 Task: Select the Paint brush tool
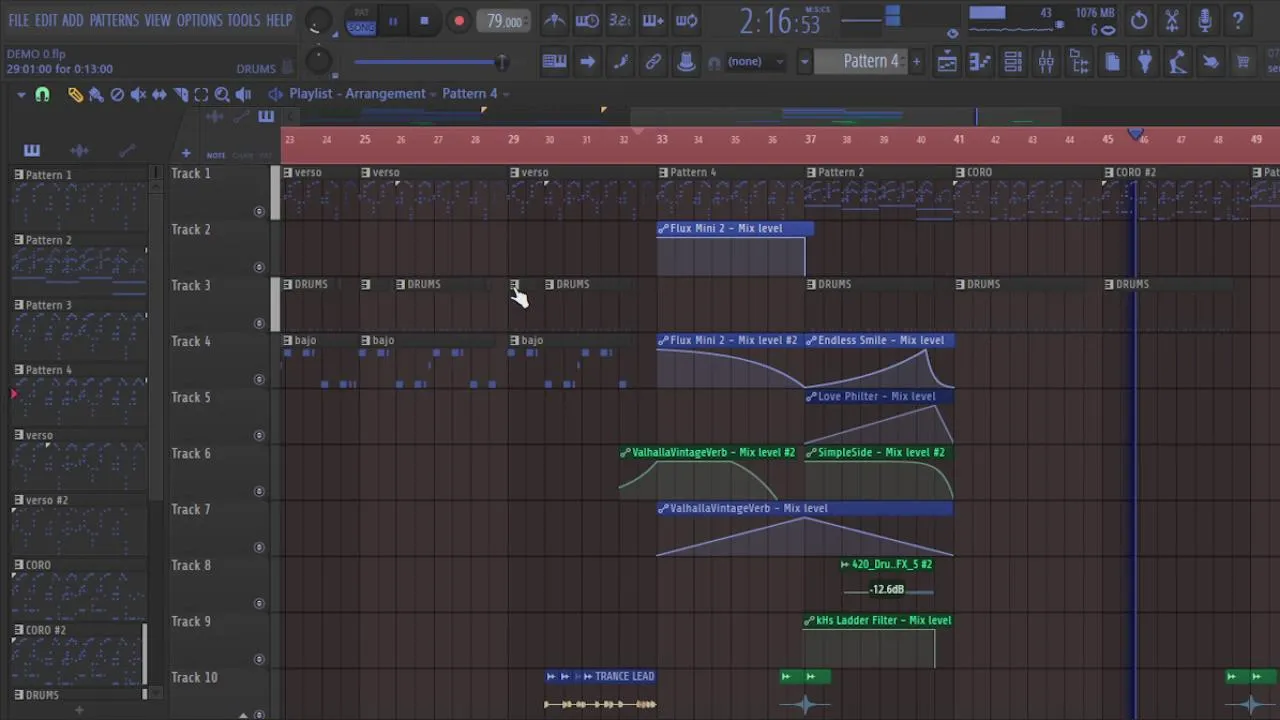(x=96, y=94)
